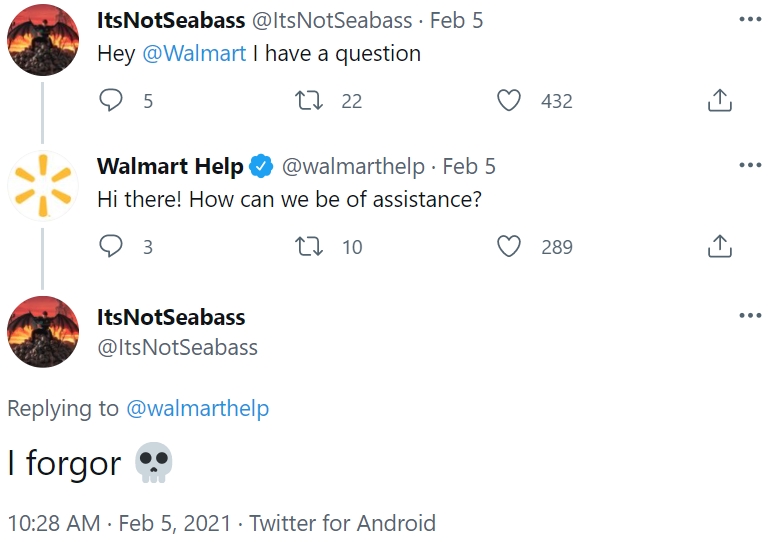Open the @Walmart mention link
The height and width of the screenshot is (542, 778).
(x=194, y=54)
